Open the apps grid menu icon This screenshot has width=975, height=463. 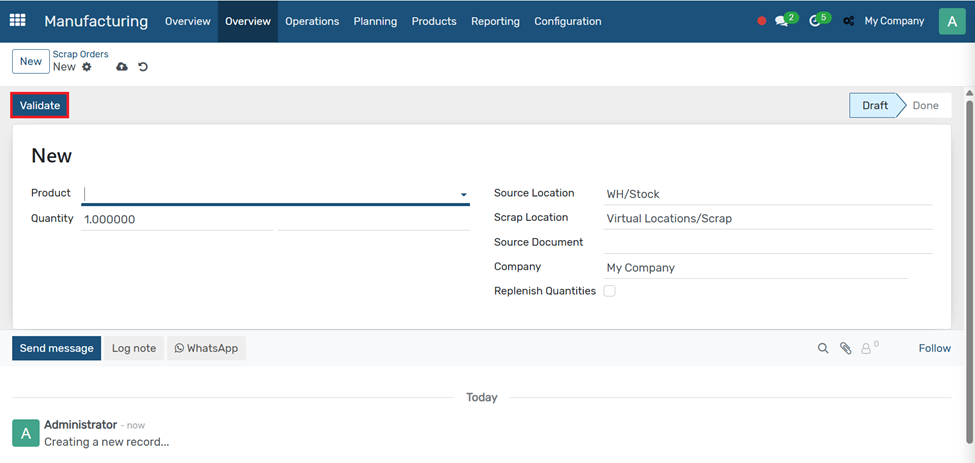18,20
